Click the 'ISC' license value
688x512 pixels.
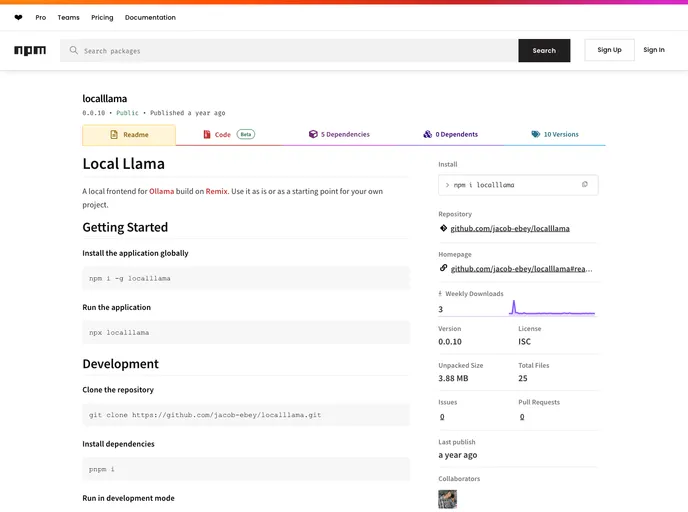click(524, 341)
